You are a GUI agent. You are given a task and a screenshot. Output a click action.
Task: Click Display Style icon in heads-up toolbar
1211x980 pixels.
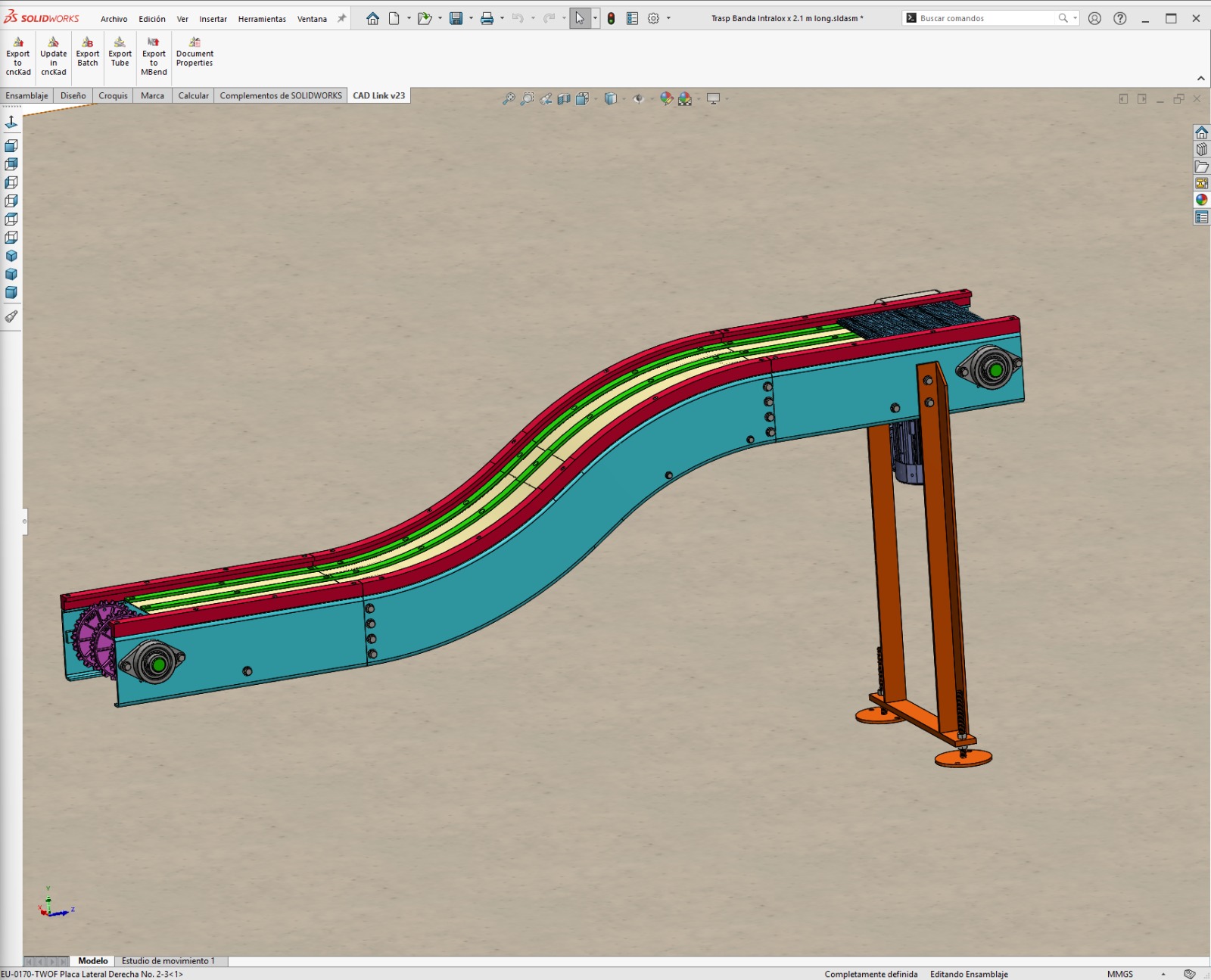coord(610,98)
